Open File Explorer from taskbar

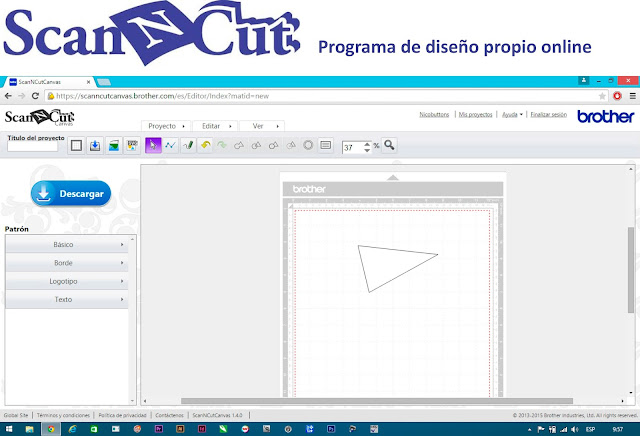pyautogui.click(x=29, y=429)
